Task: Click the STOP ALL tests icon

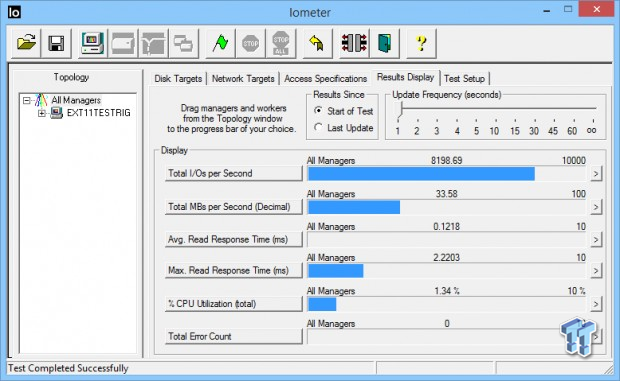Action: 281,43
